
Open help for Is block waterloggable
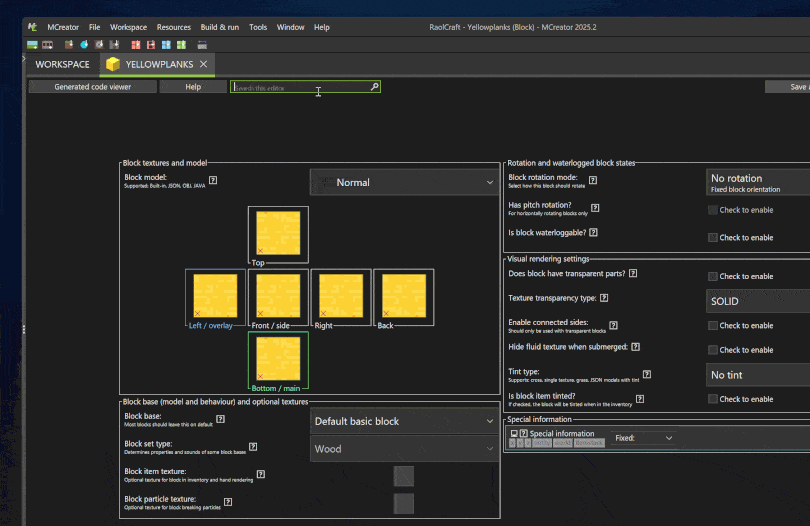pos(594,233)
